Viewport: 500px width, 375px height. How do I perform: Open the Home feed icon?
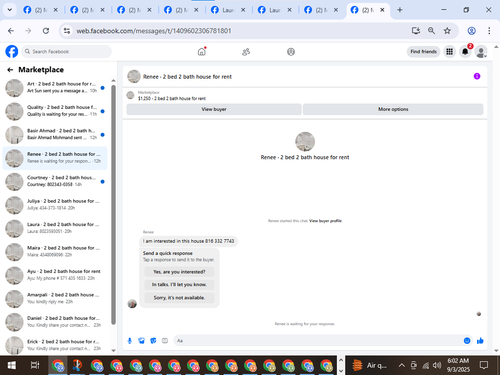[202, 52]
